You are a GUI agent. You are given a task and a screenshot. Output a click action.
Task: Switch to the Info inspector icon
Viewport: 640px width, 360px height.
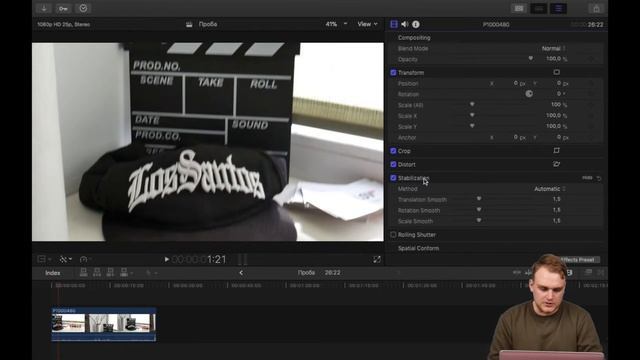click(416, 24)
